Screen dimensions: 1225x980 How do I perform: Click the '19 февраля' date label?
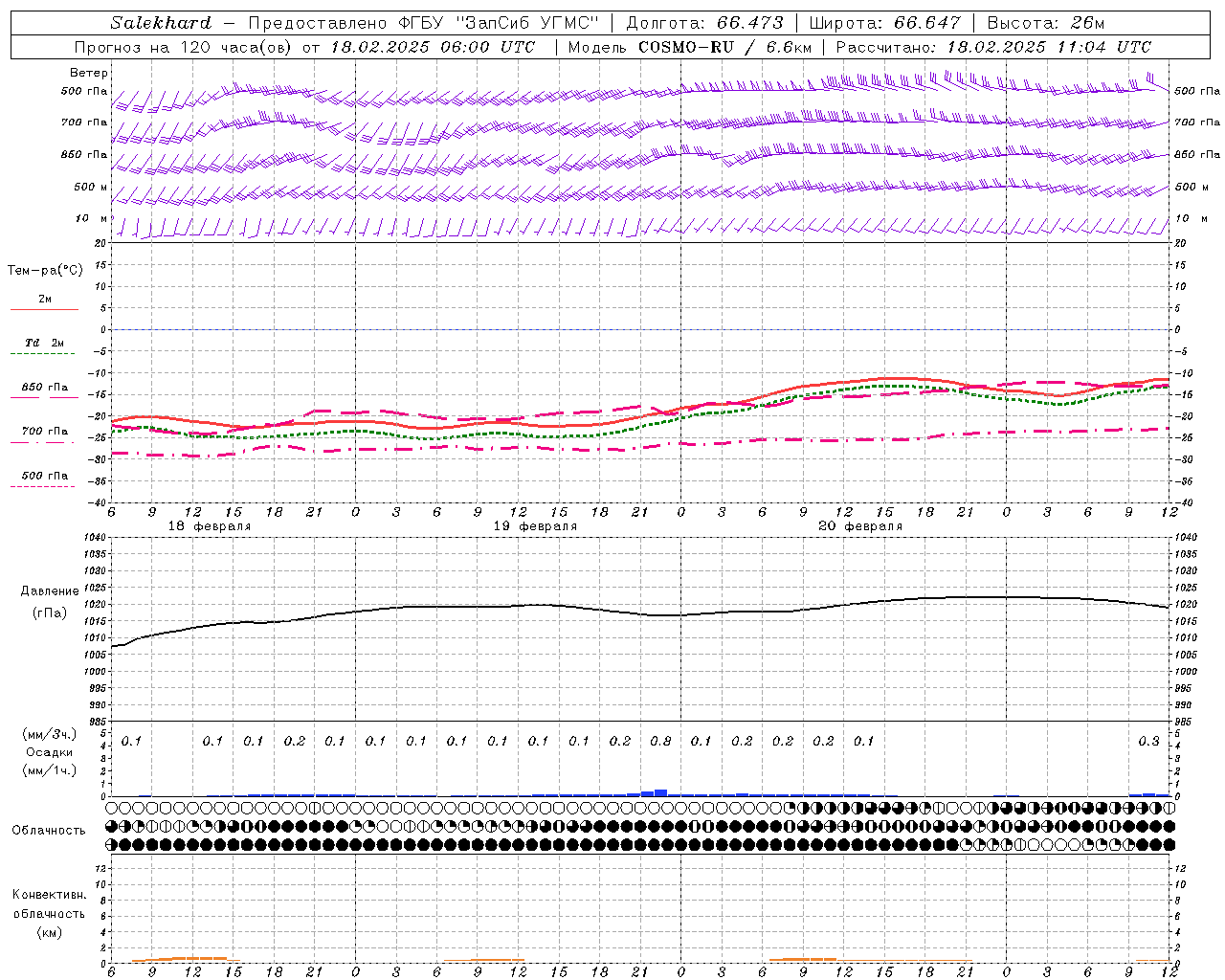535,526
